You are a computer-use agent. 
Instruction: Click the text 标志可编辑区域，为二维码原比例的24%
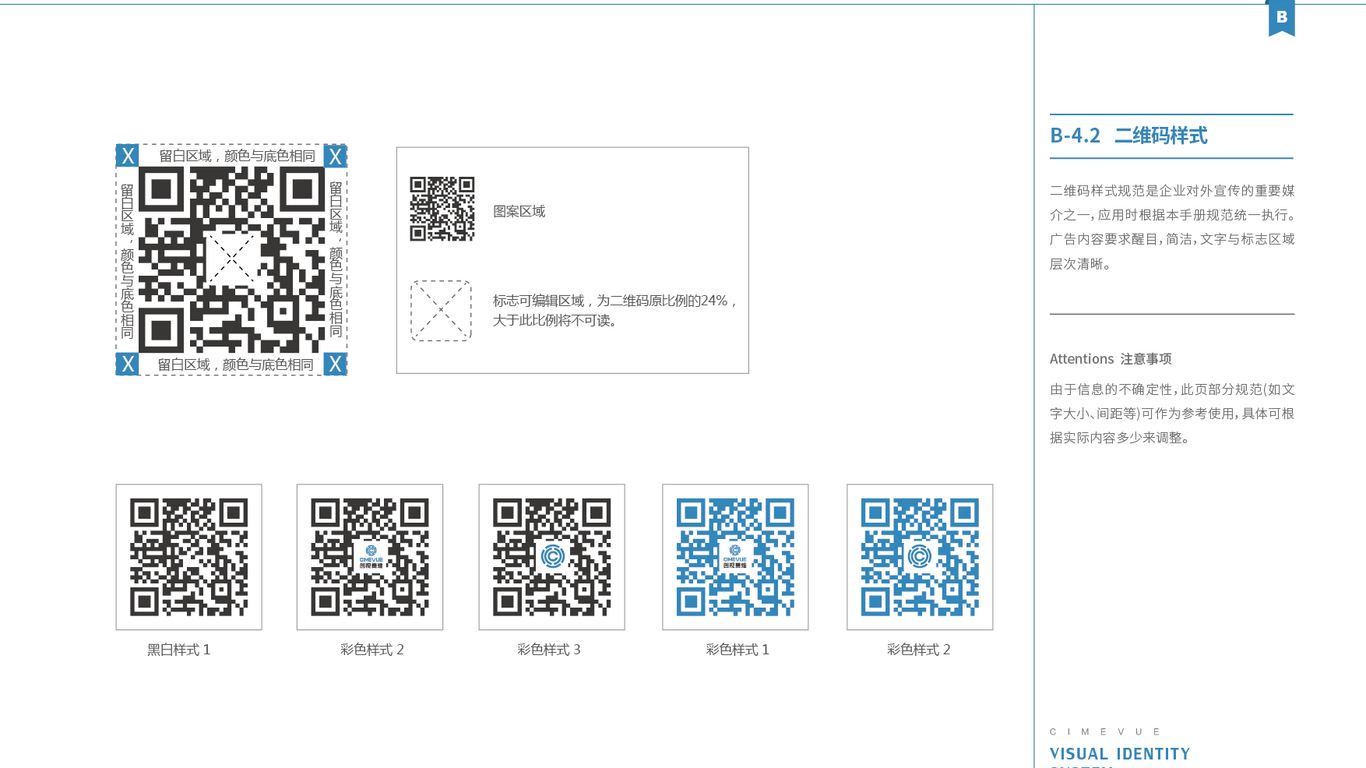point(614,301)
